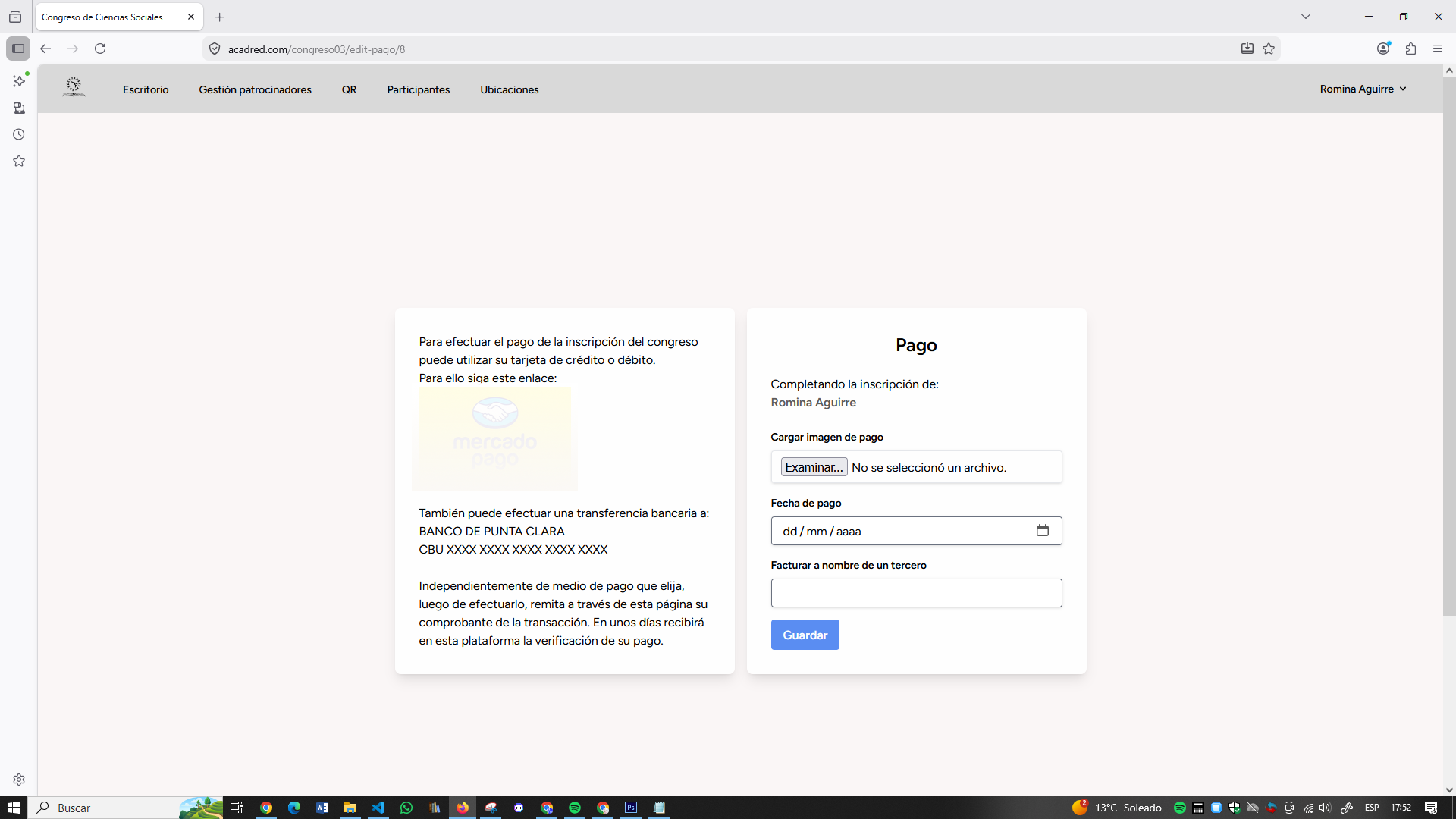
Task: Open the volume control in the system tray
Action: click(x=1325, y=808)
